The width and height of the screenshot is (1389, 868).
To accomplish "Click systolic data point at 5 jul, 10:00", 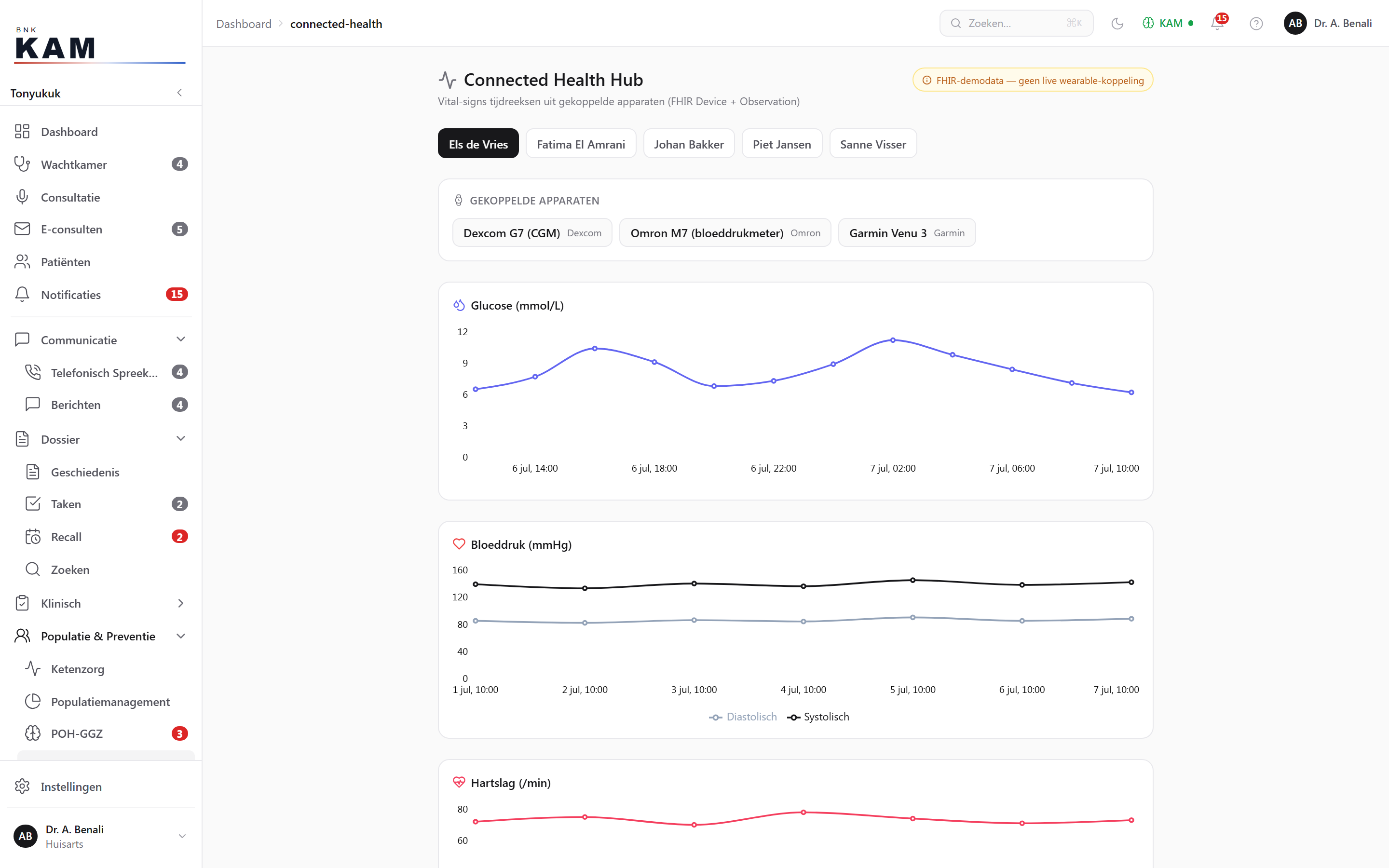I will coord(912,580).
